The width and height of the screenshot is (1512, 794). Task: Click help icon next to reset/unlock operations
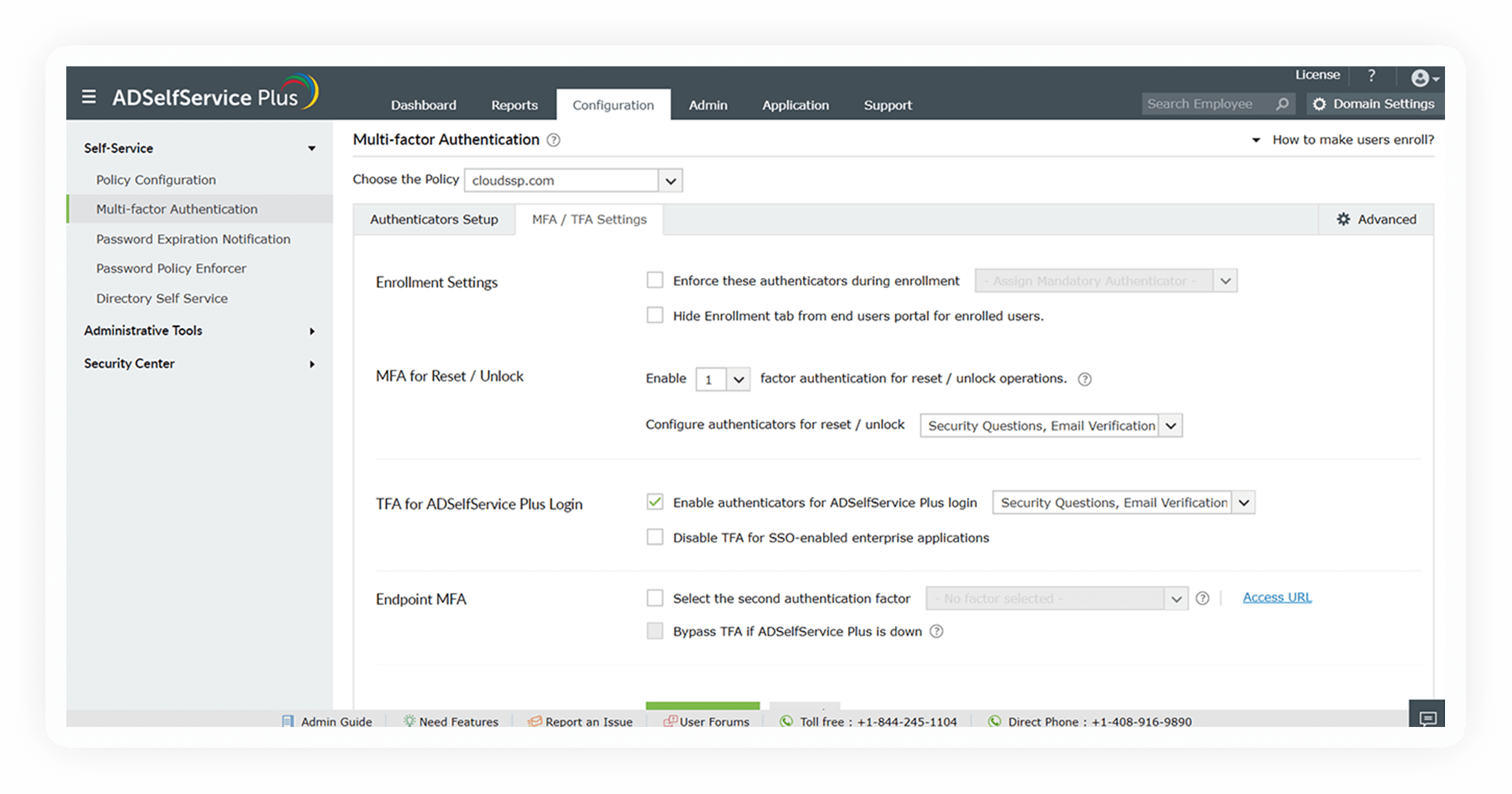(1084, 379)
